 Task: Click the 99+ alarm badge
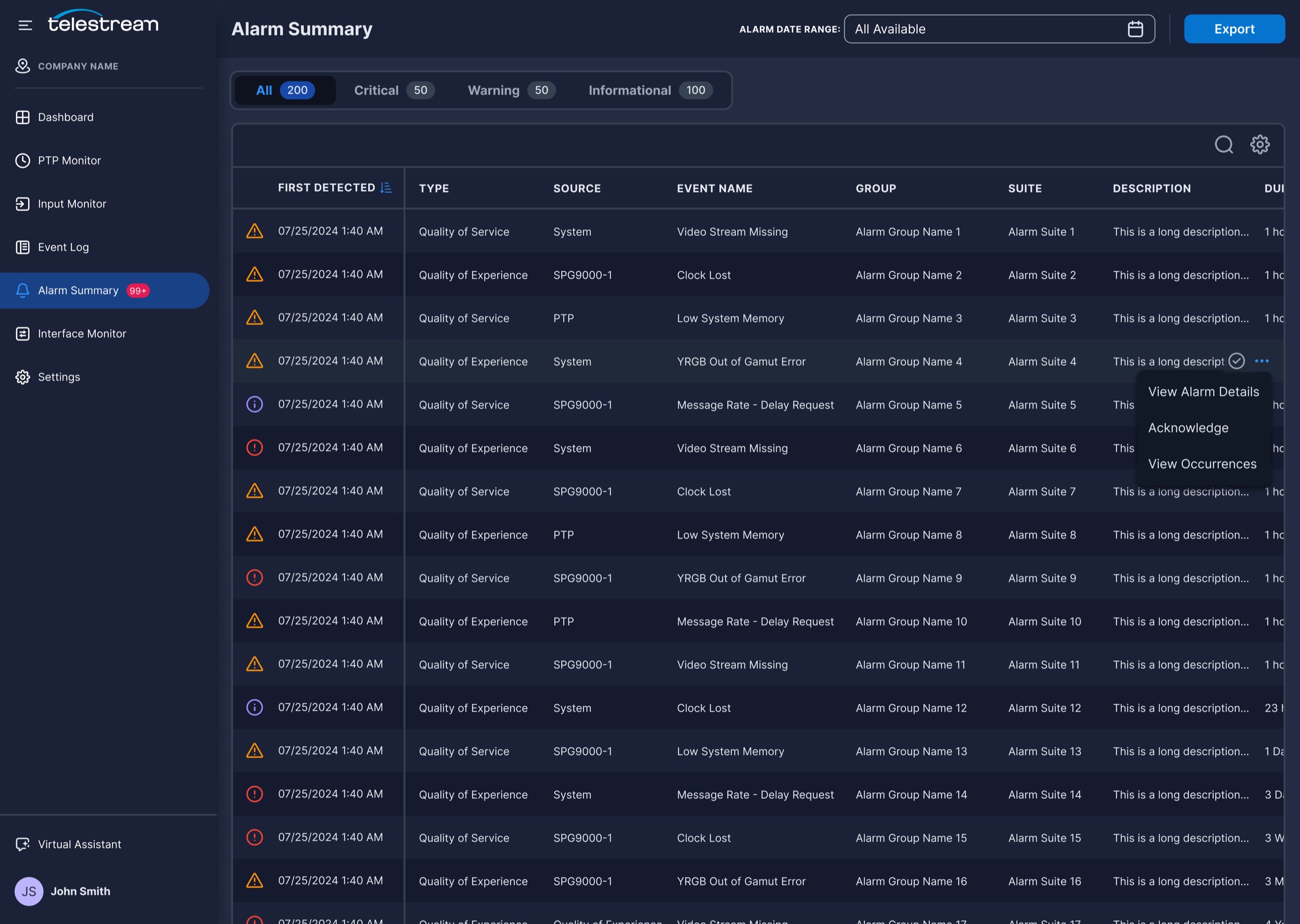point(138,291)
